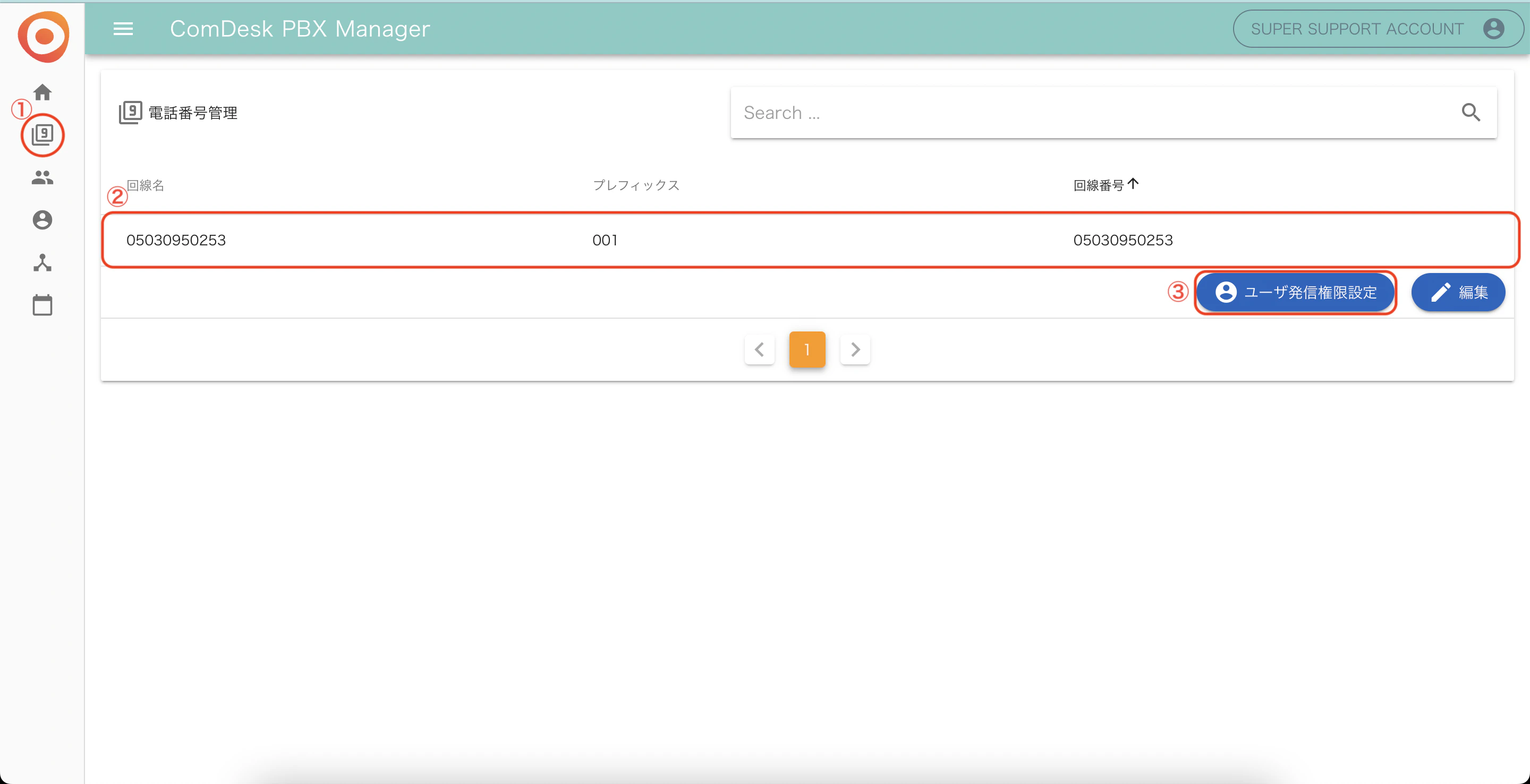This screenshot has width=1530, height=784.
Task: Open the calendar sidebar icon
Action: pos(42,305)
